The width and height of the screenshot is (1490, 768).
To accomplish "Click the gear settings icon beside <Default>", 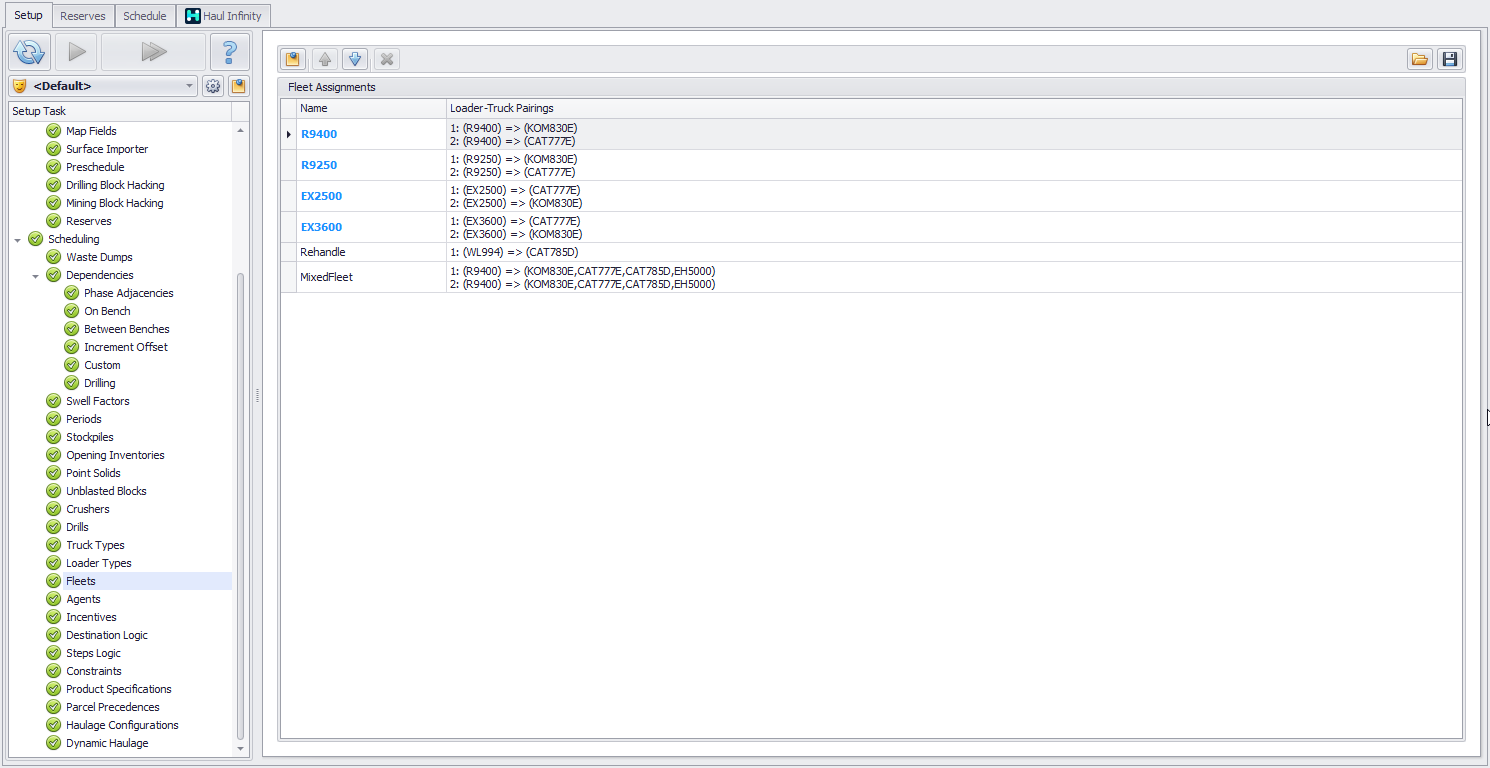I will point(213,86).
